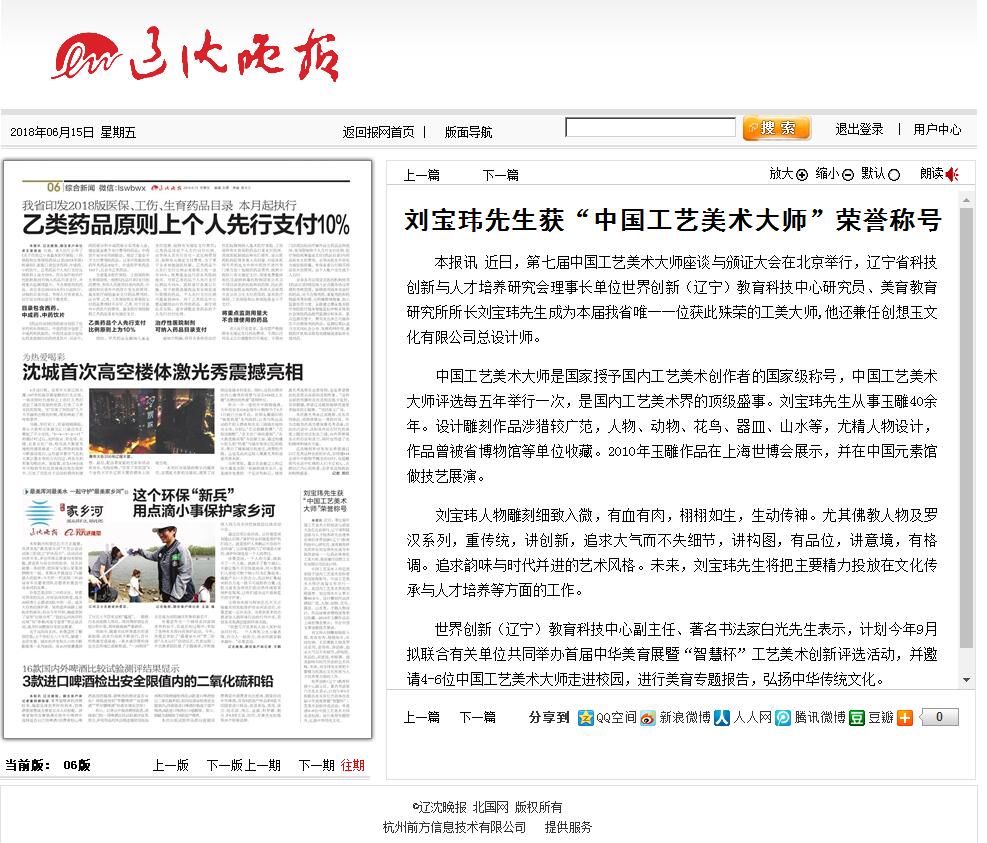The image size is (987, 843).
Task: Click the laser show night photo on page
Action: coord(152,421)
